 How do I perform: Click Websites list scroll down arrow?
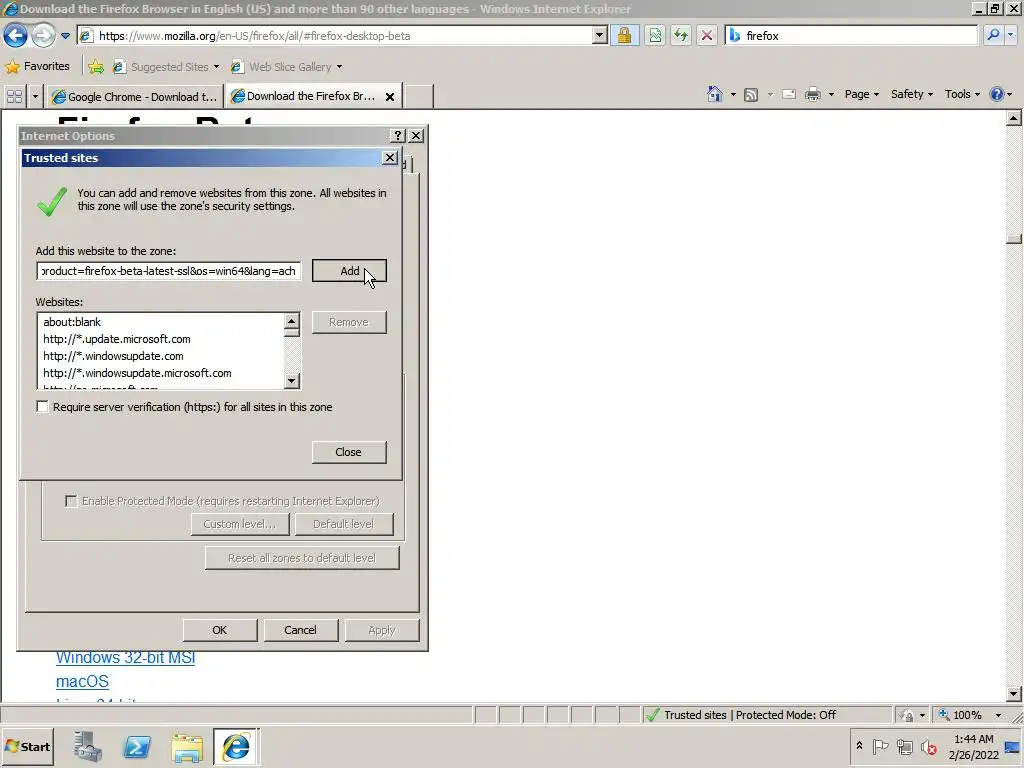click(x=292, y=380)
